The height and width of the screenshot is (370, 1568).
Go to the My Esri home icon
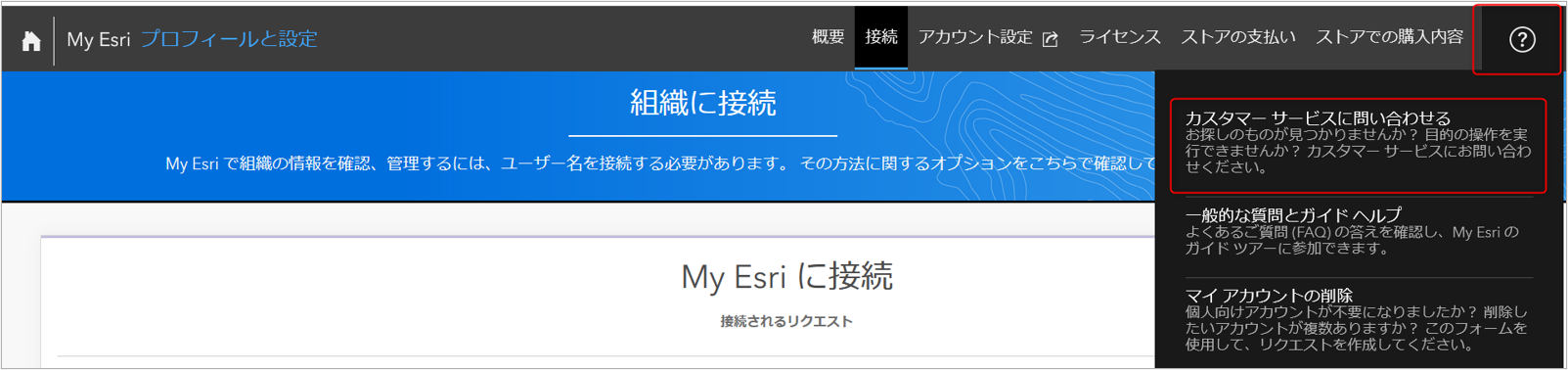point(31,40)
